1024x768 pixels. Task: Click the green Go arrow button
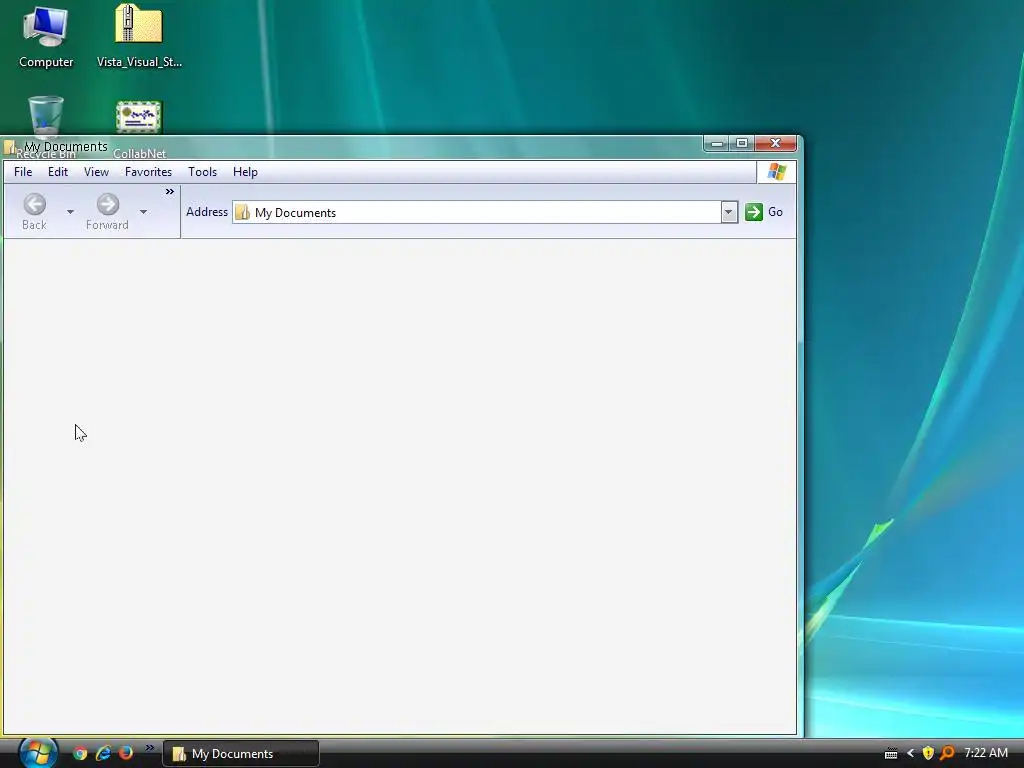pyautogui.click(x=754, y=212)
